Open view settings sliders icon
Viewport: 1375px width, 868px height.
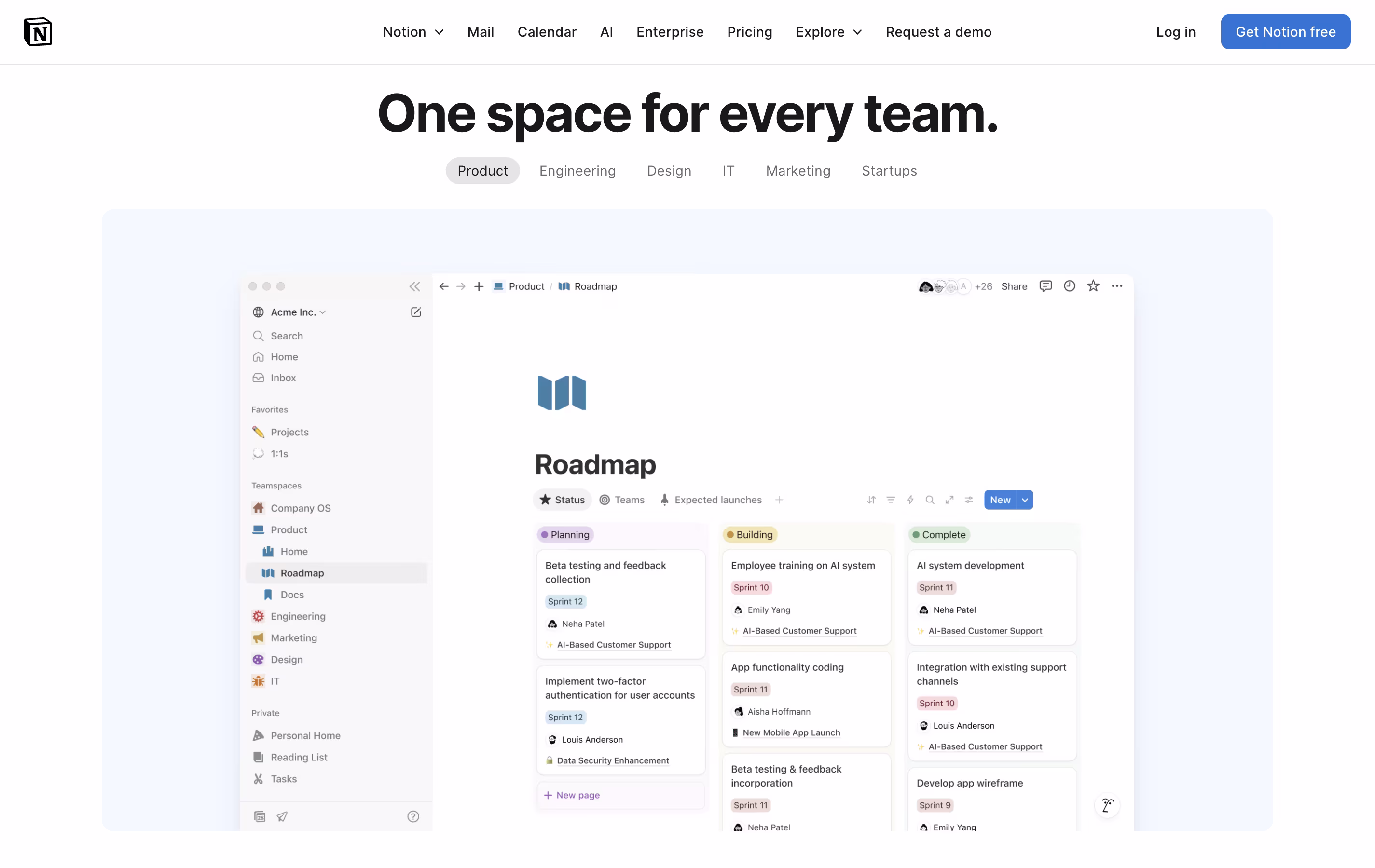point(969,500)
